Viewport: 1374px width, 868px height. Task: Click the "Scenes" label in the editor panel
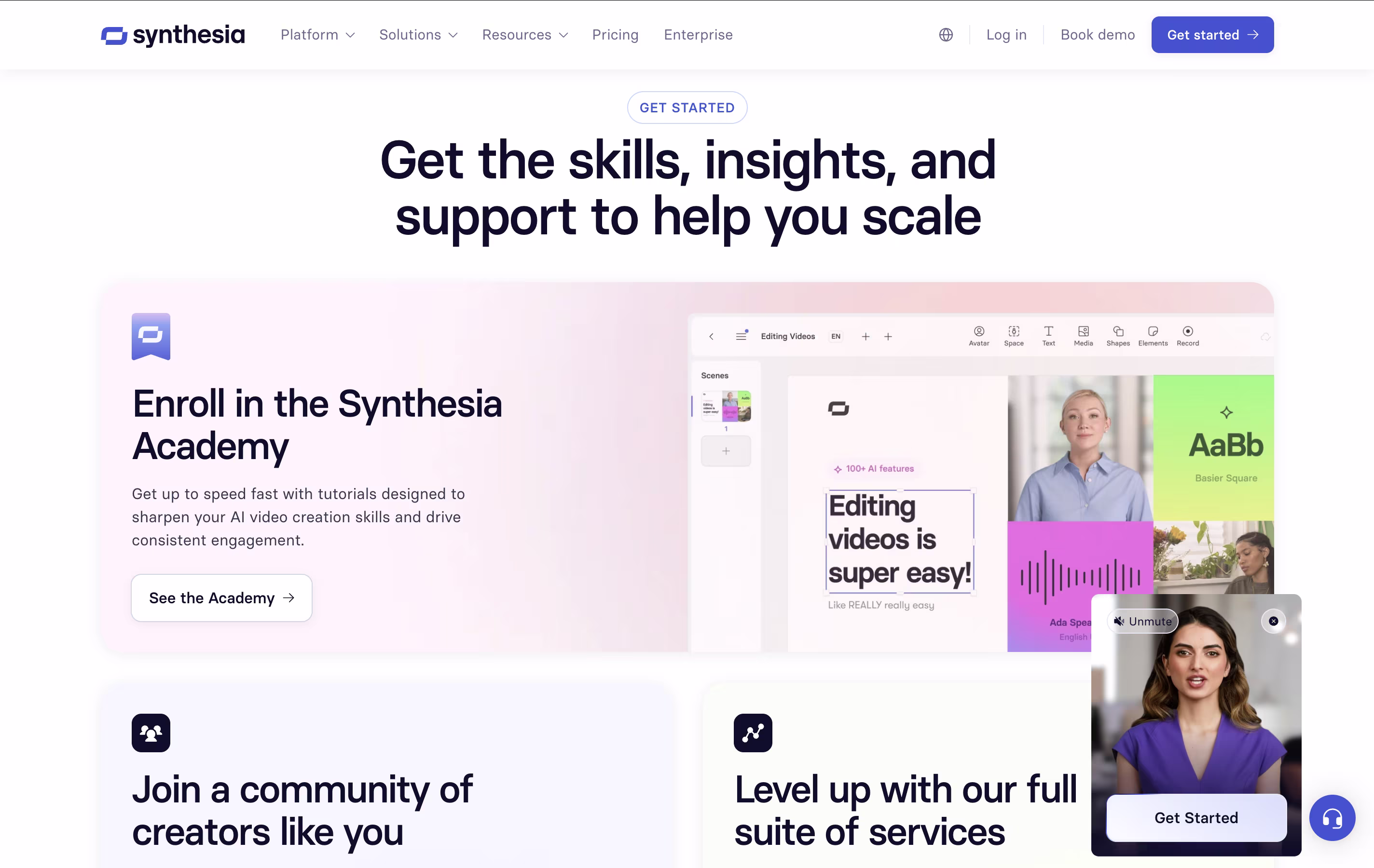tap(714, 375)
